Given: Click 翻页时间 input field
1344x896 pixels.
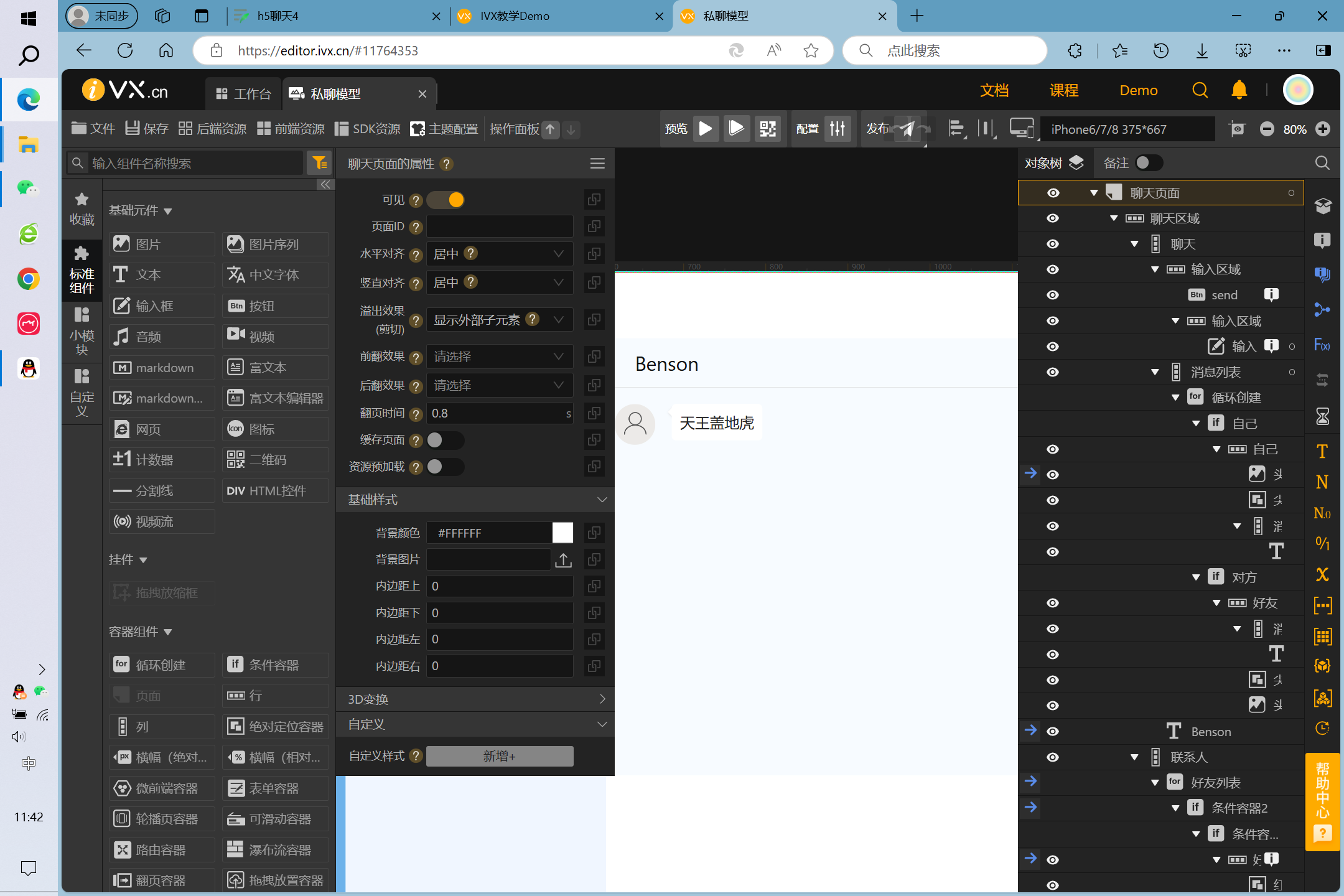Looking at the screenshot, I should (x=500, y=413).
